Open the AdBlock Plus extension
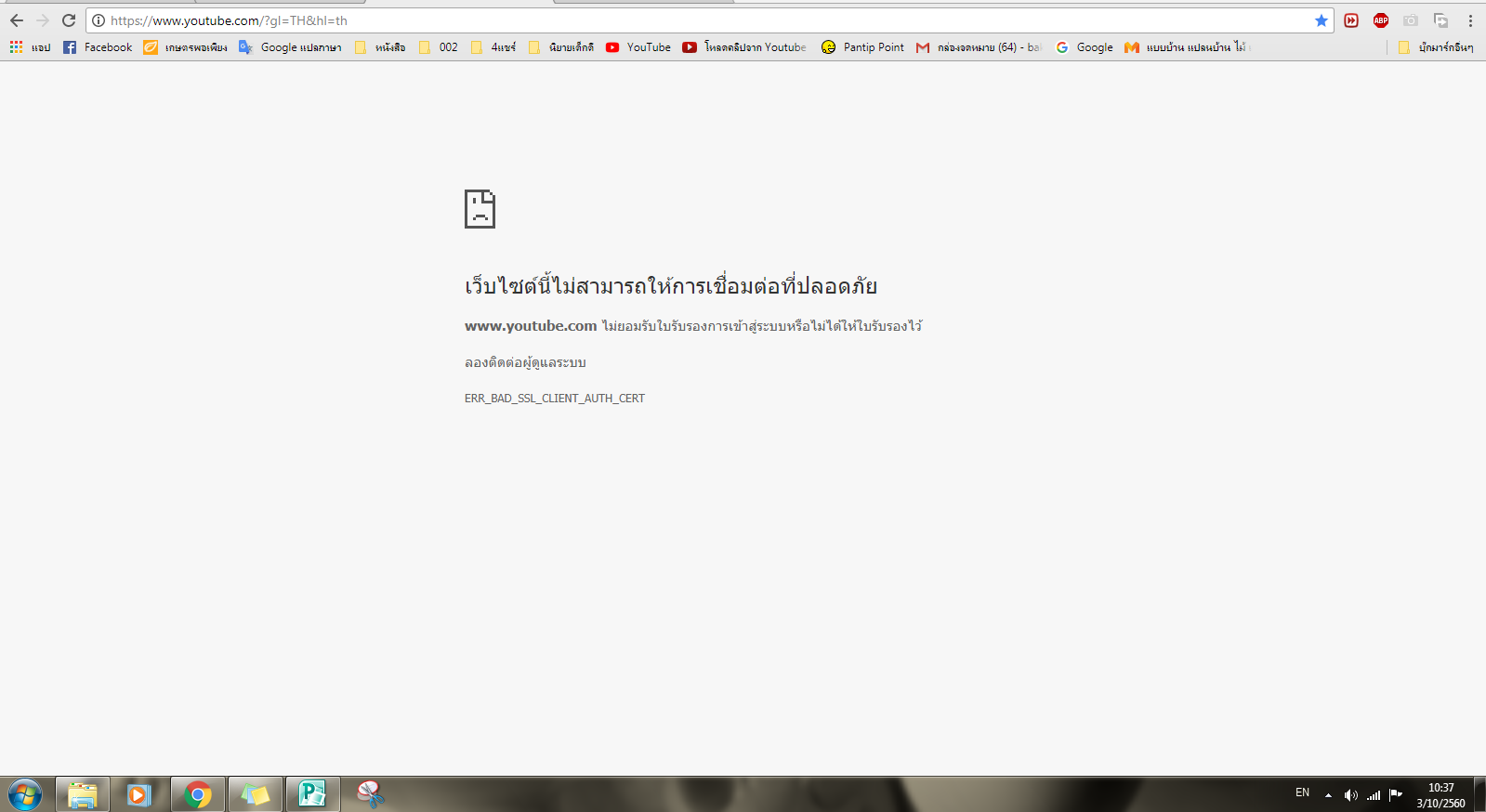 tap(1381, 20)
